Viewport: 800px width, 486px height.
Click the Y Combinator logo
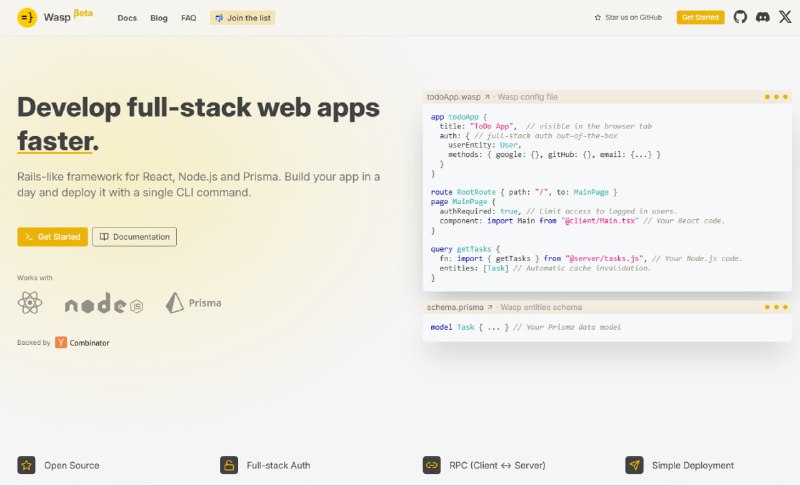pyautogui.click(x=61, y=342)
